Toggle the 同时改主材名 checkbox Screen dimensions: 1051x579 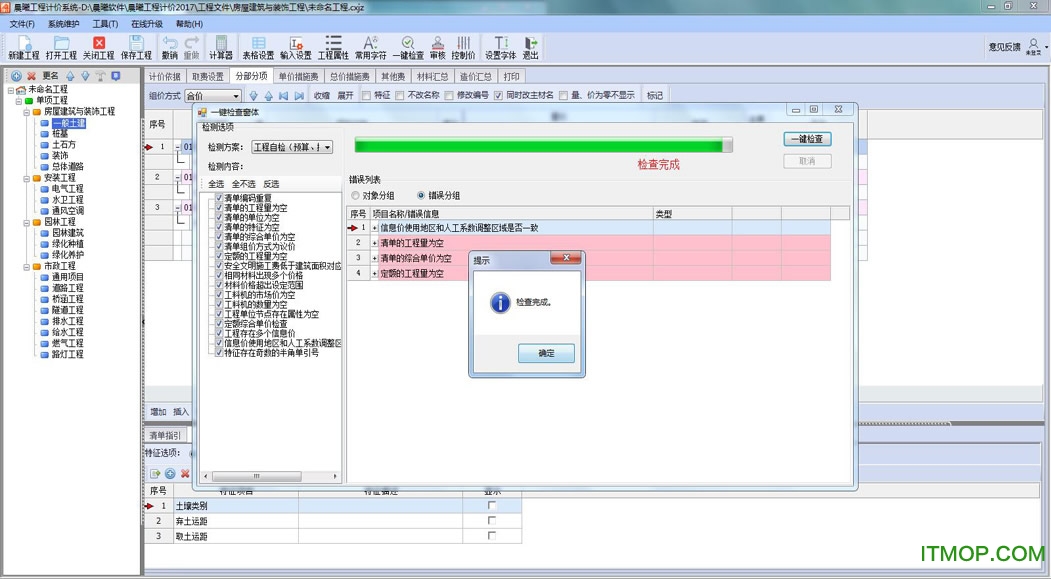click(499, 96)
